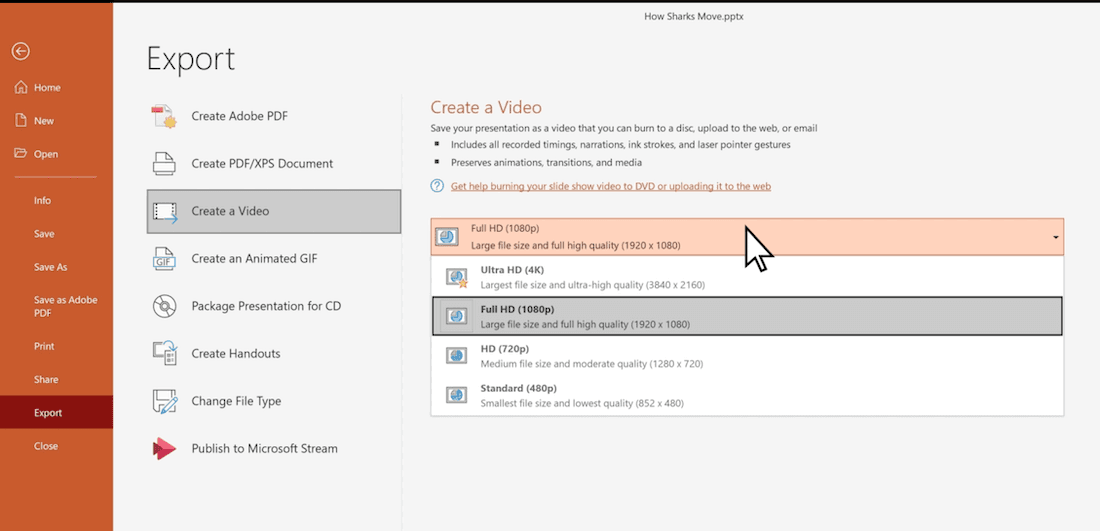Open the Share page in sidebar
Image resolution: width=1100 pixels, height=531 pixels.
point(46,379)
